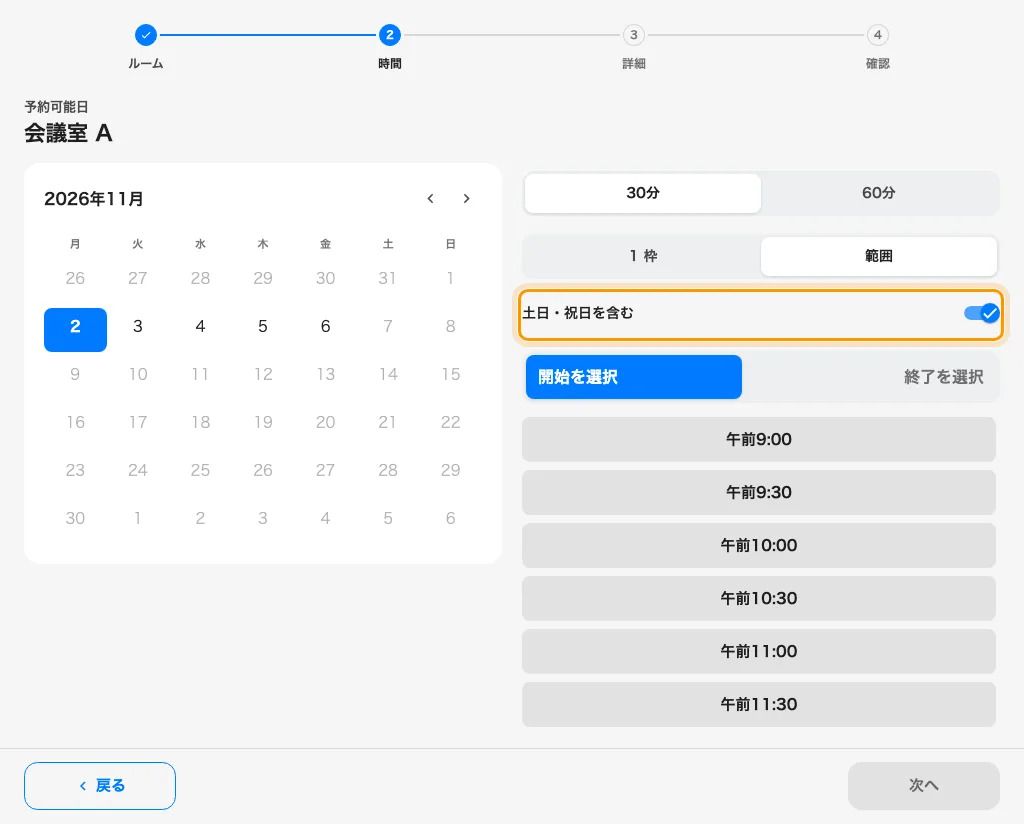Click Sunday November 8 on calendar

click(x=451, y=326)
